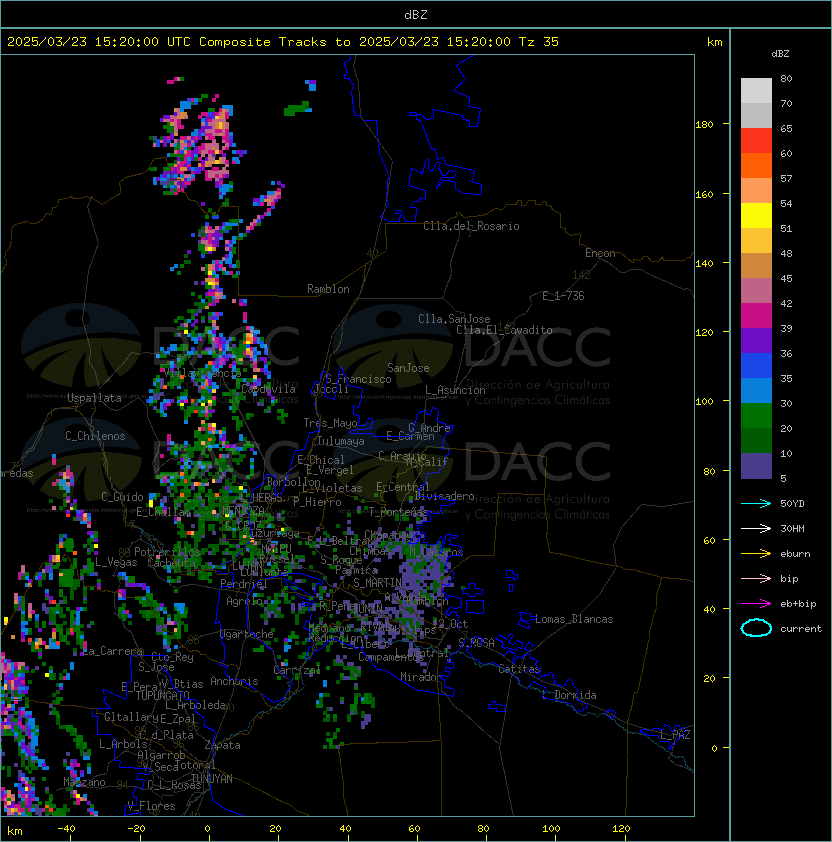The width and height of the screenshot is (832, 842).
Task: Click the yellow 54 dBZ color swatch
Action: pos(756,216)
